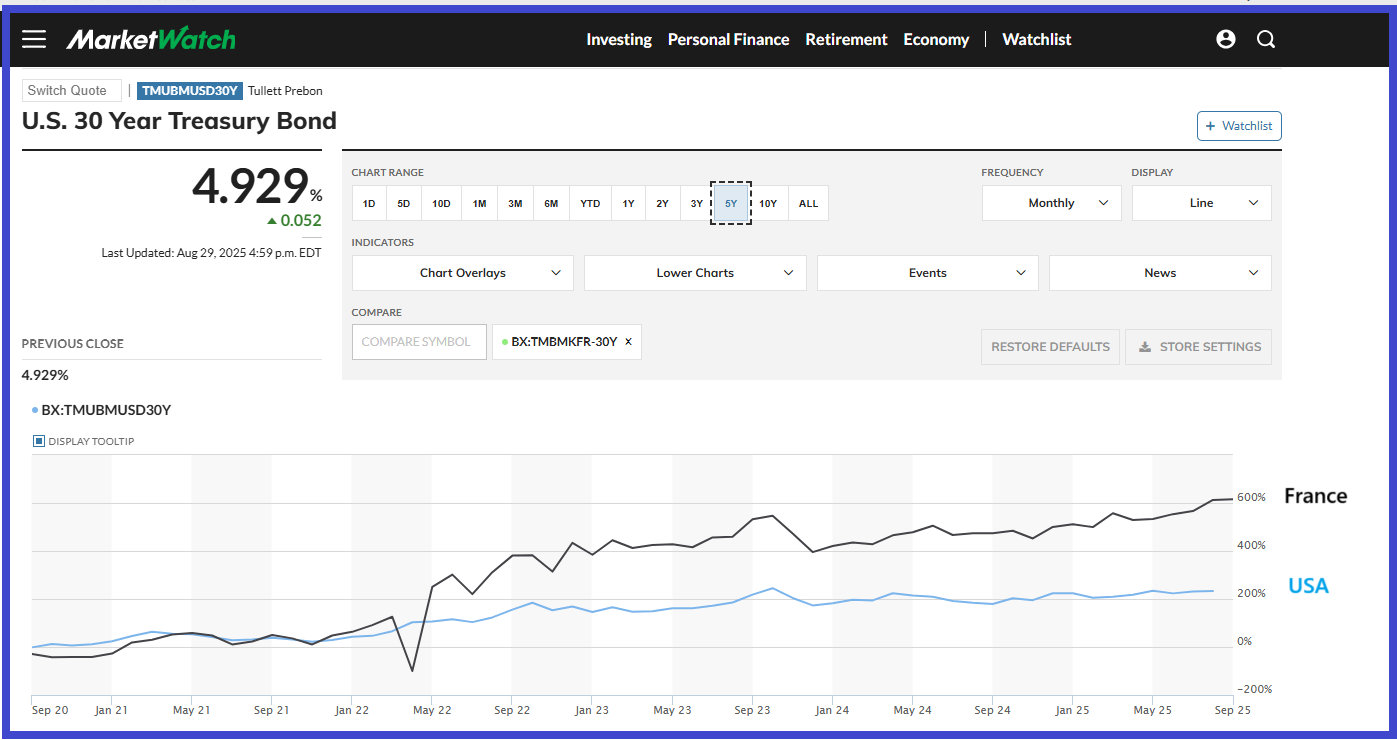Open the hamburger navigation menu
The width and height of the screenshot is (1397, 740).
click(34, 39)
